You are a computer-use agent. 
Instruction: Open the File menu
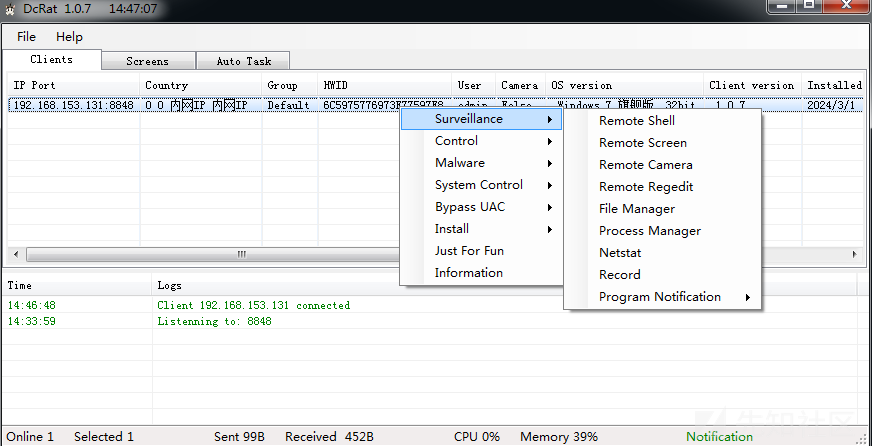[x=26, y=37]
